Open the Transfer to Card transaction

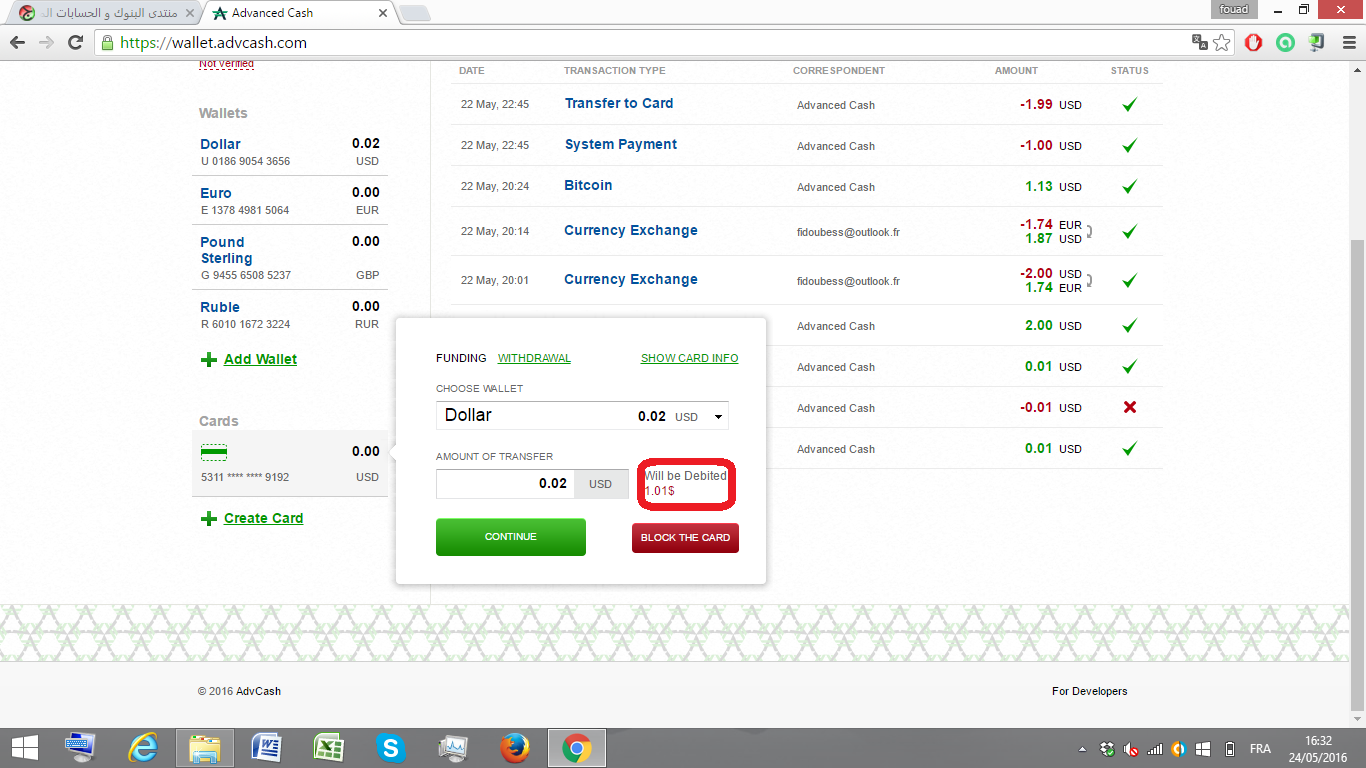618,103
